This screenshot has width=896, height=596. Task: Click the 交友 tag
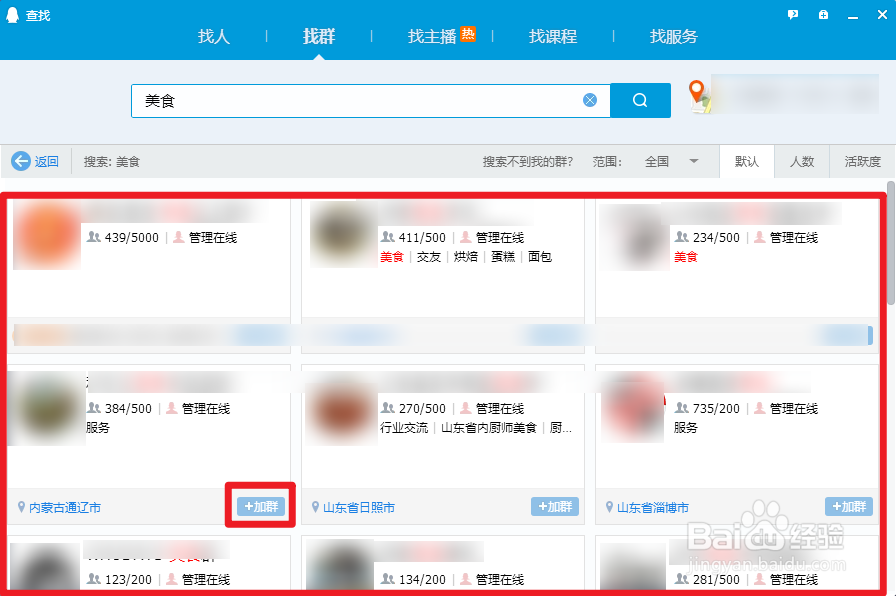[x=429, y=257]
